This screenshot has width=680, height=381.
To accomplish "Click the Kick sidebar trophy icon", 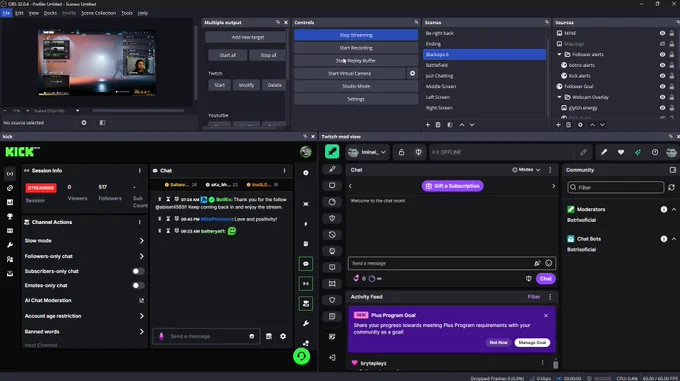I will coord(10,216).
